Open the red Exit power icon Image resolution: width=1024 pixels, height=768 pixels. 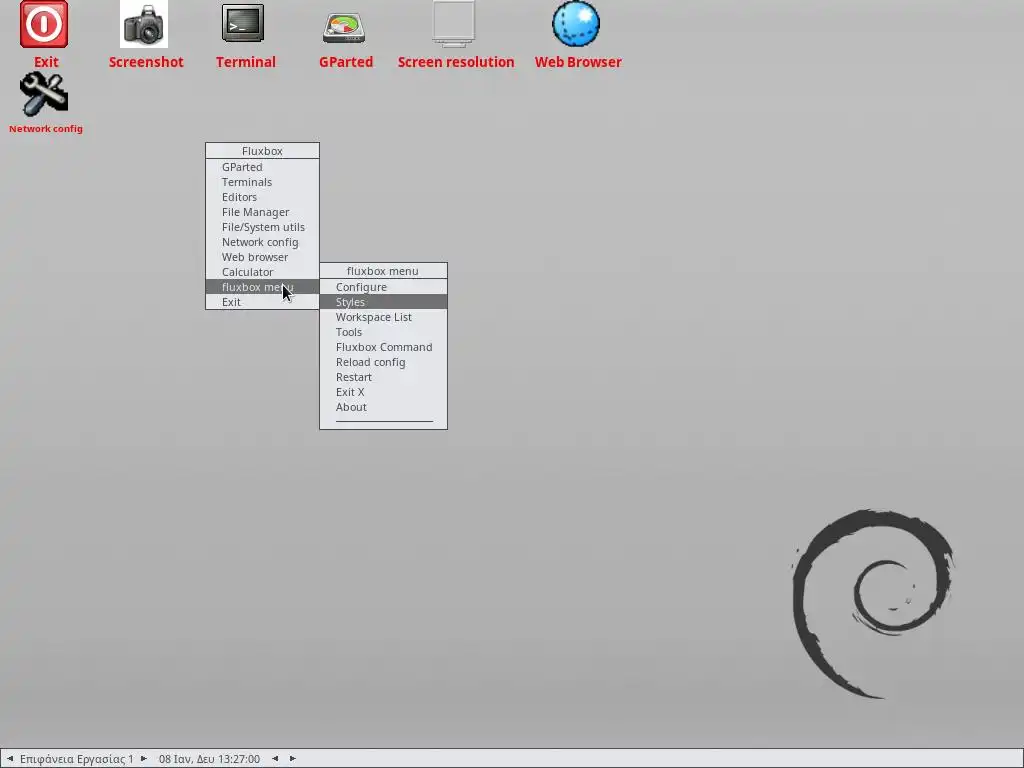point(44,24)
